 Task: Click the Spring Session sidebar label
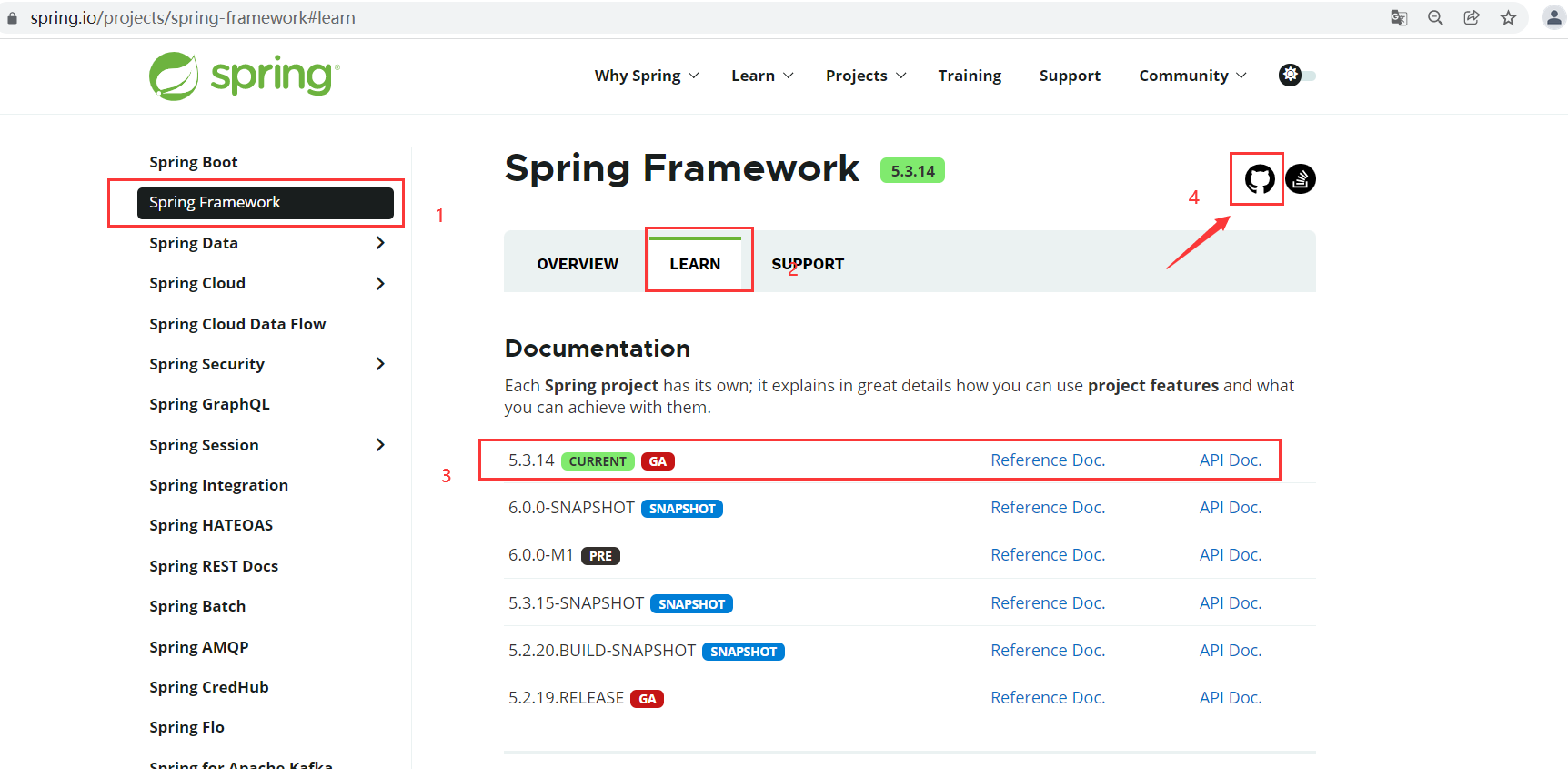coord(204,445)
